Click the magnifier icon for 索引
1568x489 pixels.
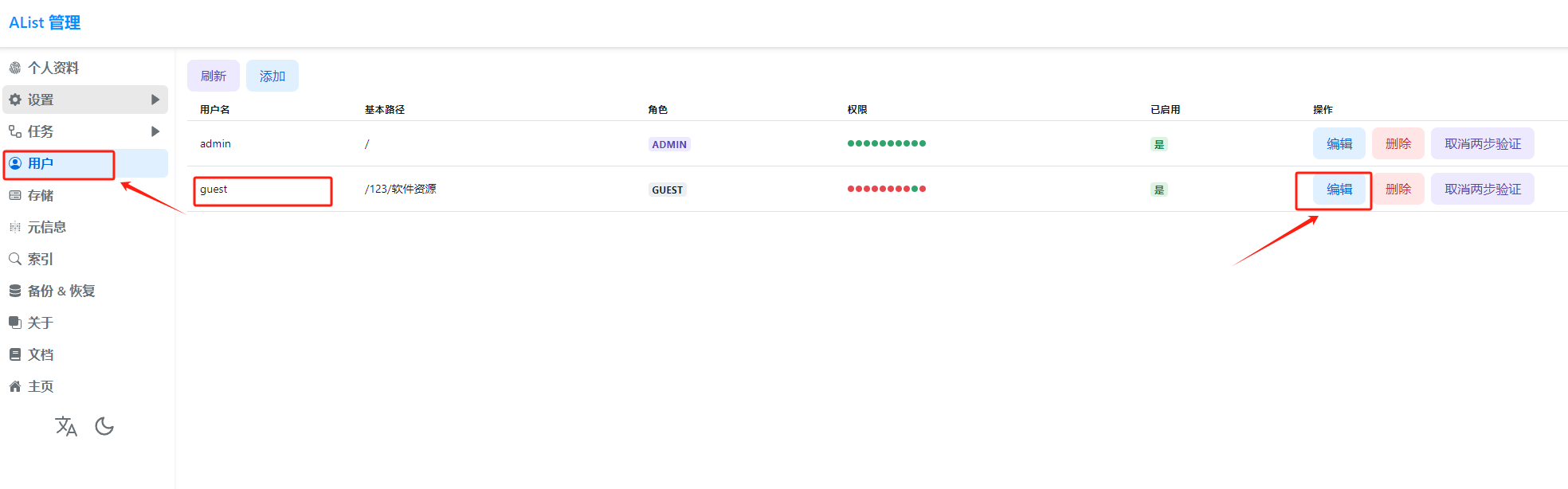(15, 259)
